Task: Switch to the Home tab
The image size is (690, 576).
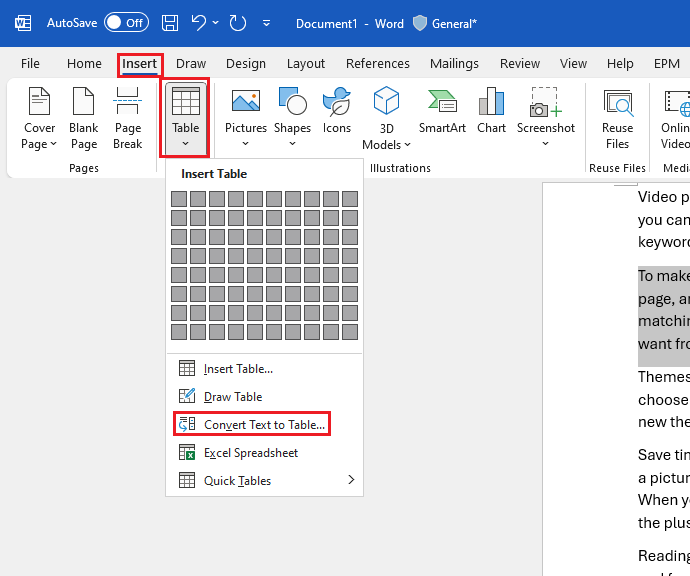Action: [x=84, y=64]
